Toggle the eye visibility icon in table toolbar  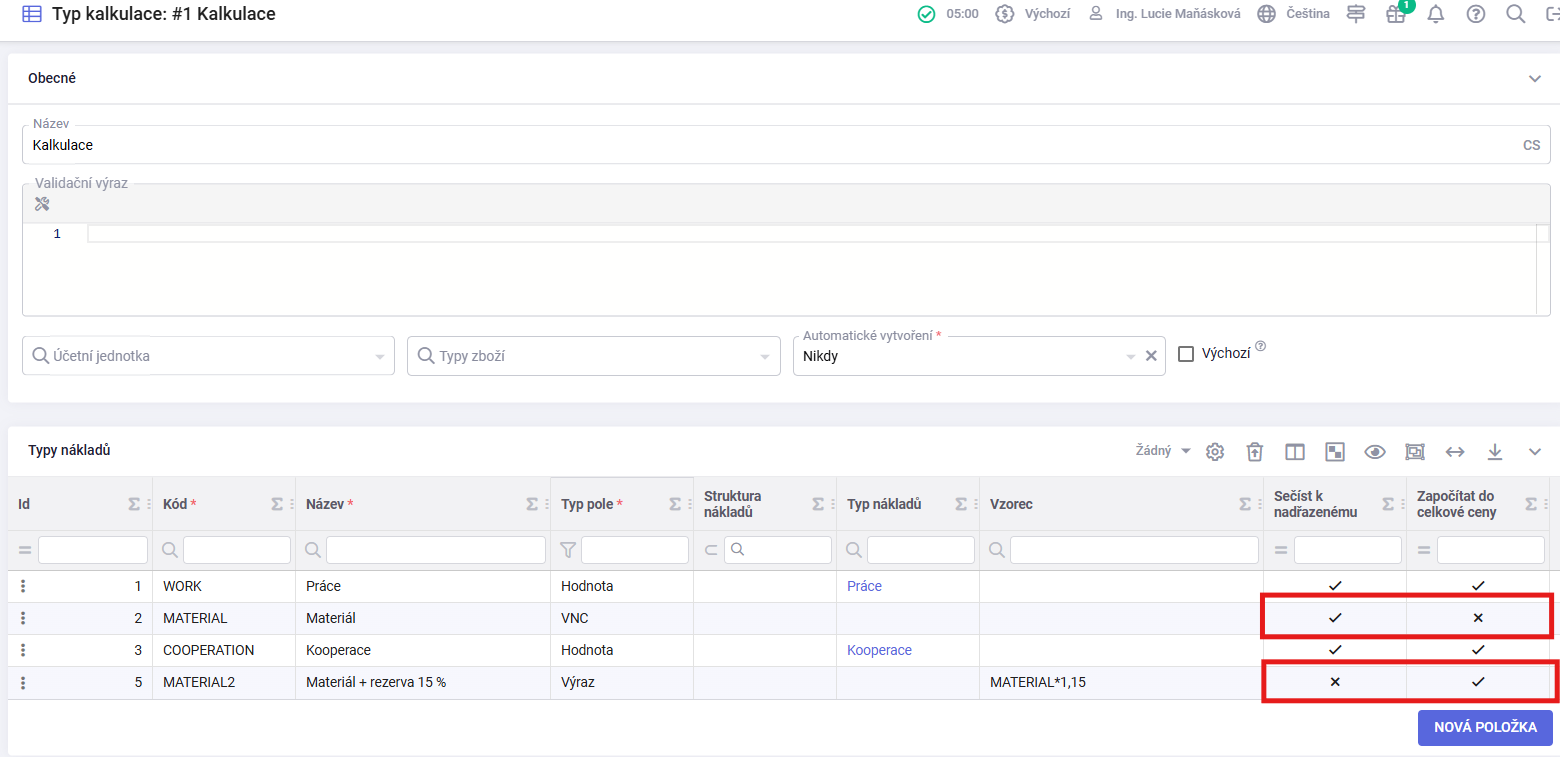(x=1375, y=452)
